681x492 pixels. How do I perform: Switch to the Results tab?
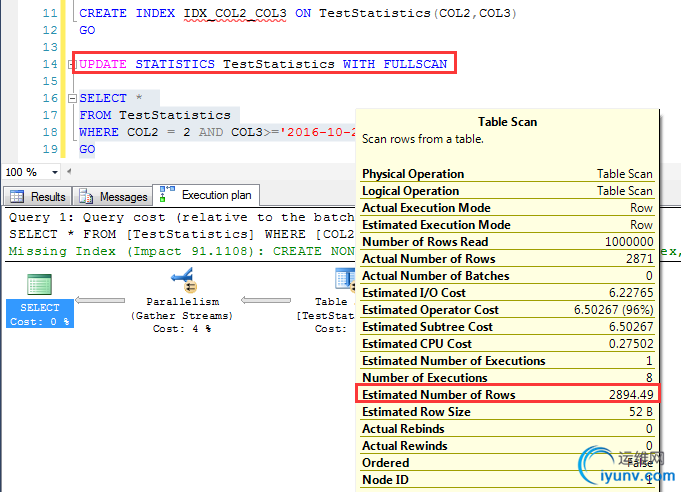(x=38, y=196)
